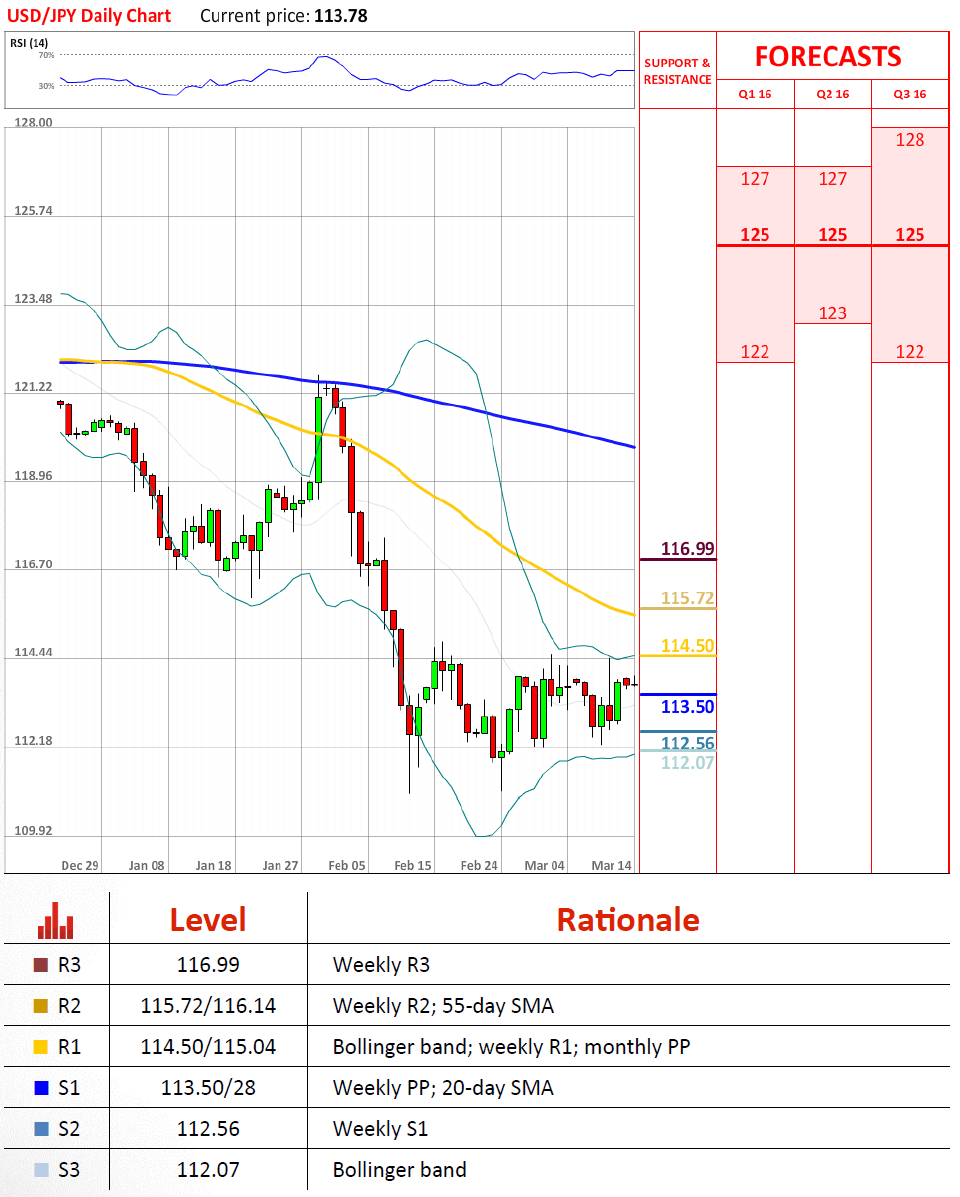Click the bold 125 under Q1 16
Viewport: 960px width, 1197px height.
[755, 234]
